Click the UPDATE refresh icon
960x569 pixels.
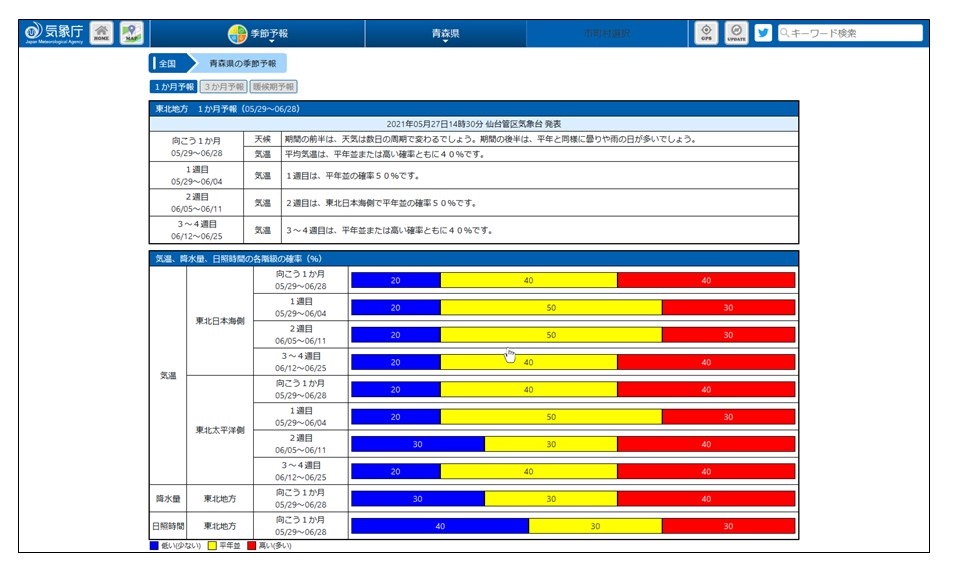(x=736, y=33)
